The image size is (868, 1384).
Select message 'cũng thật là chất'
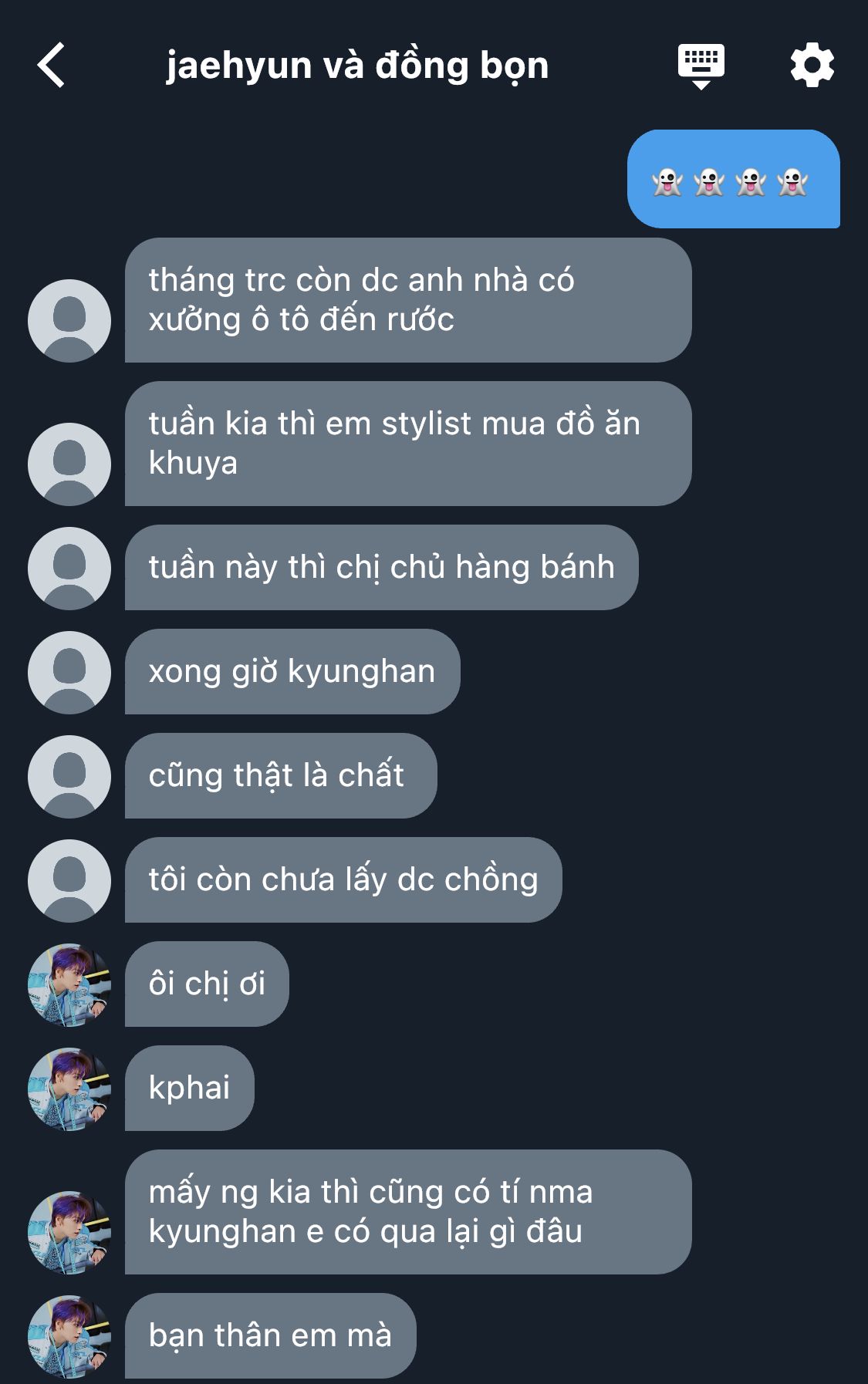coord(281,776)
